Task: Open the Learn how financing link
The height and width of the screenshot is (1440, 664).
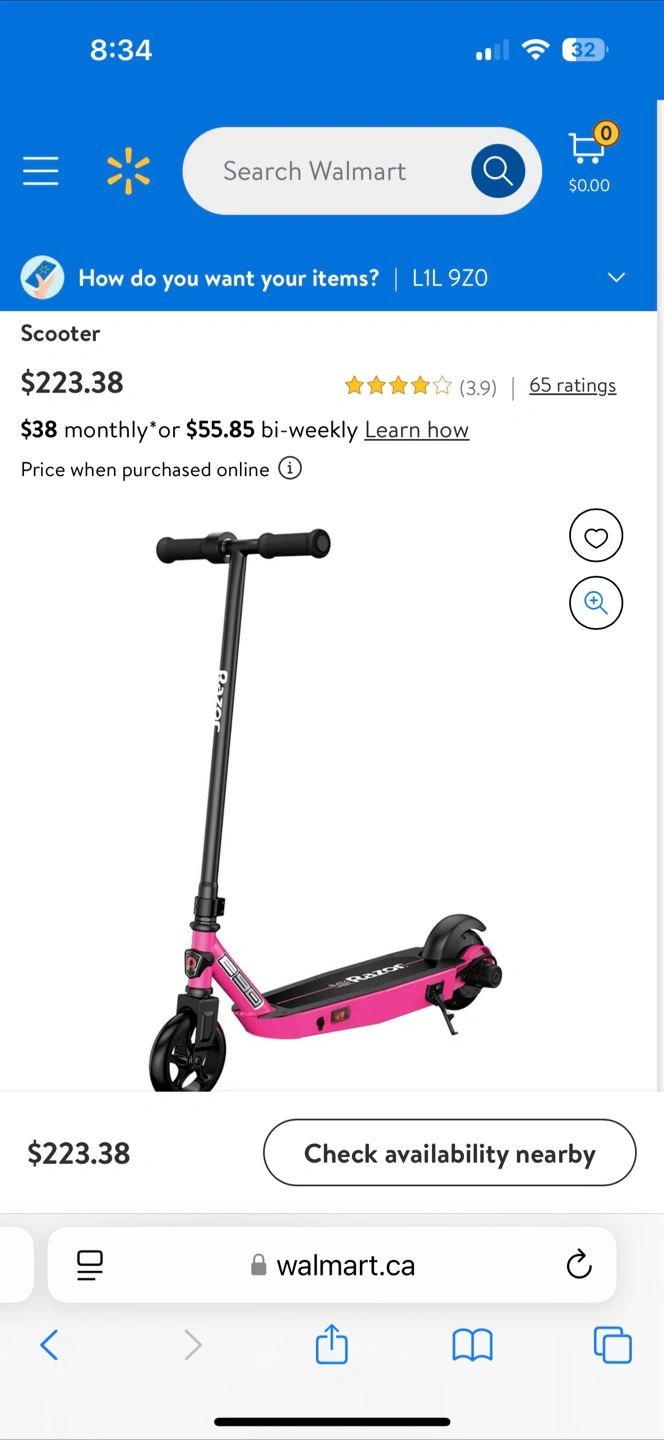Action: (417, 430)
